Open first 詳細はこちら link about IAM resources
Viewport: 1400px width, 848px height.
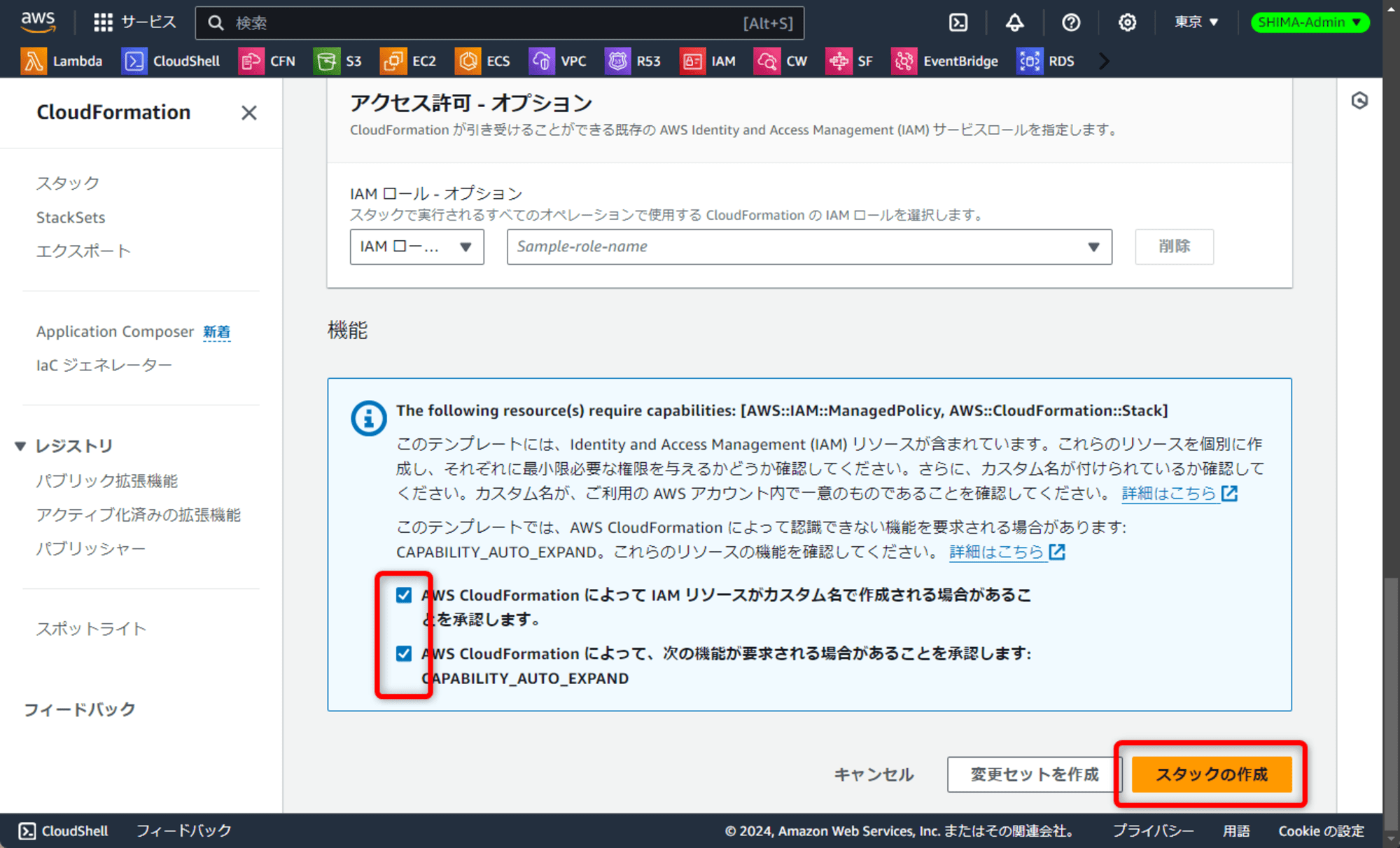[x=1179, y=493]
